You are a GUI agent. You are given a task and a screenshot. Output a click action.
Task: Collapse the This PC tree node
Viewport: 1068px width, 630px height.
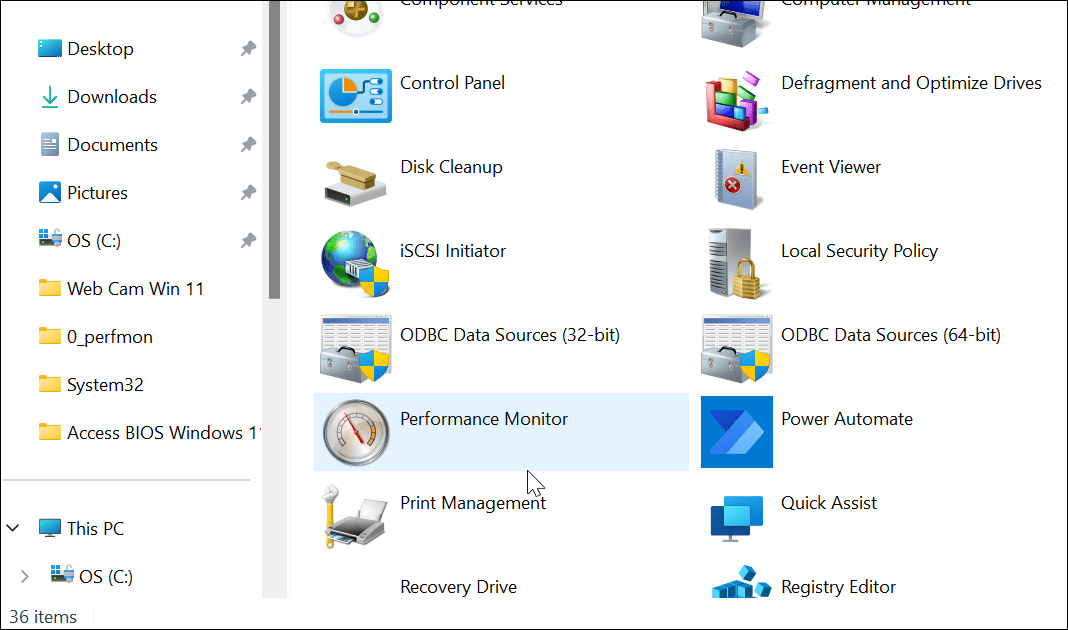(x=13, y=528)
